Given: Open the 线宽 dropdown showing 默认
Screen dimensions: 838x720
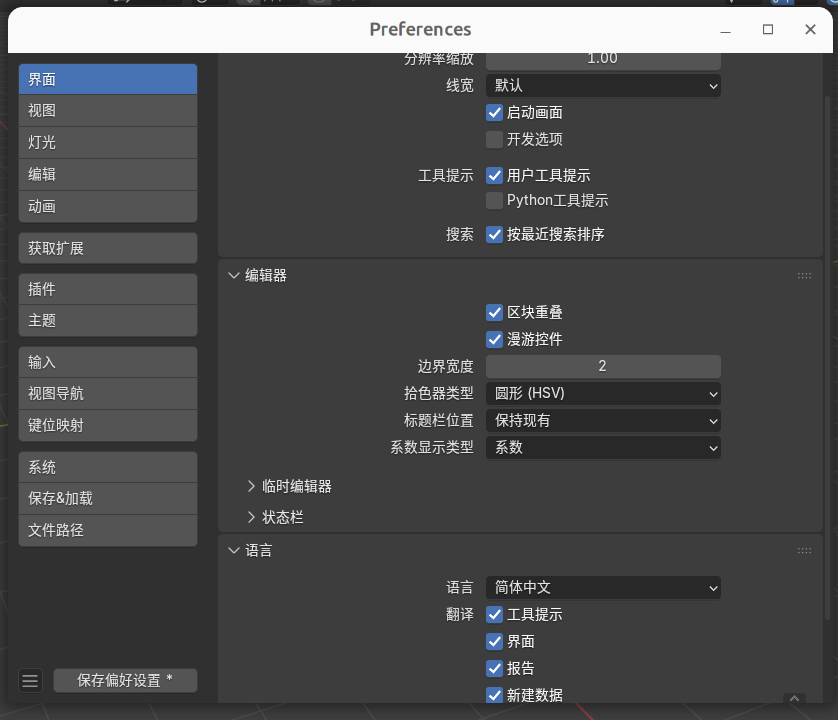Looking at the screenshot, I should pyautogui.click(x=603, y=86).
